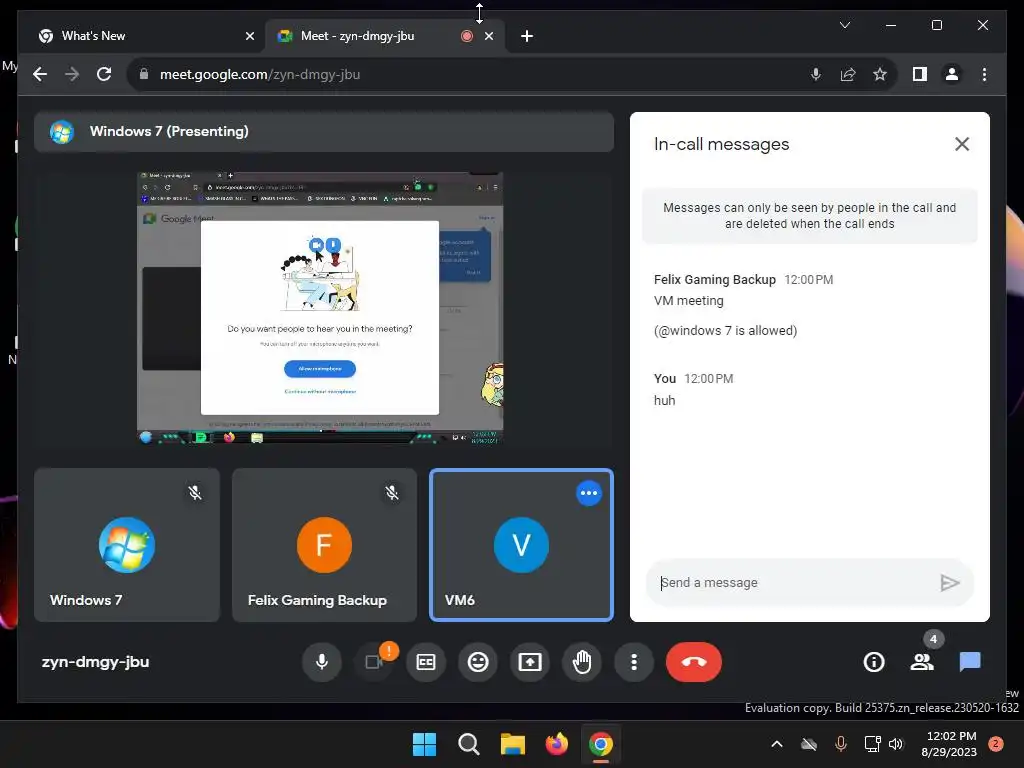Viewport: 1024px width, 768px height.
Task: Open notifications badge showing 2
Action: 996,744
